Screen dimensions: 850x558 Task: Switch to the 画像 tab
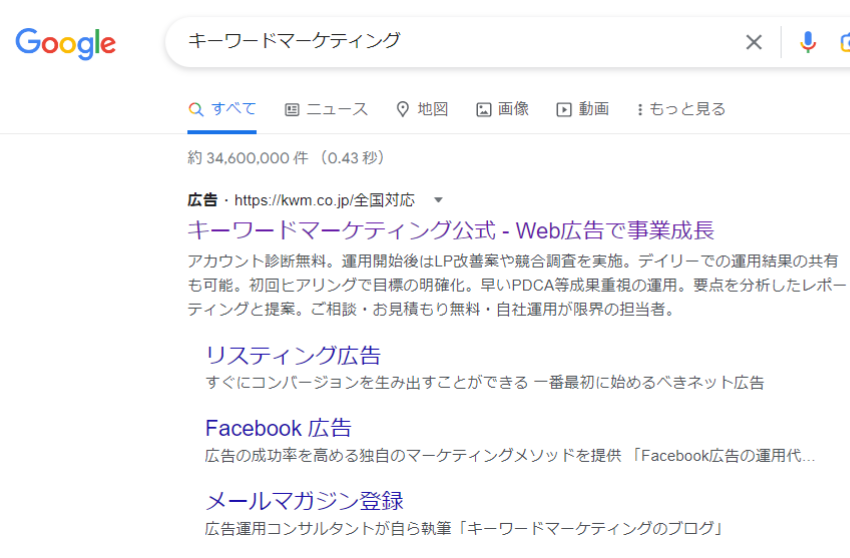point(503,109)
